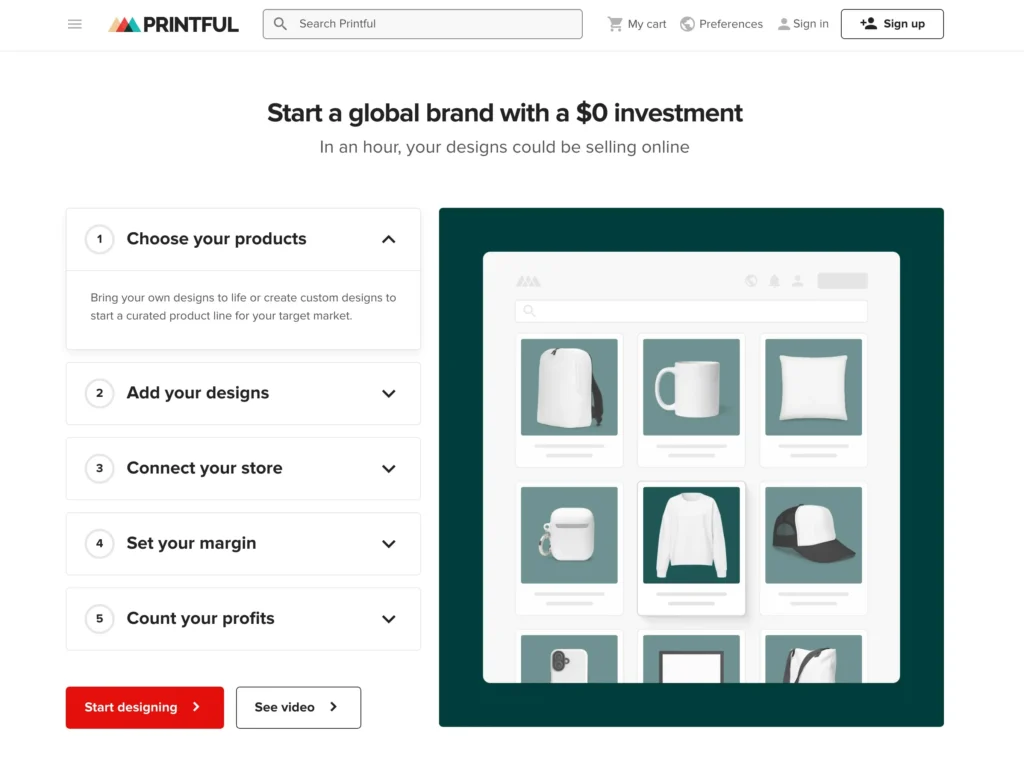The image size is (1024, 784).
Task: Select the throw pillow product tile
Action: [813, 399]
